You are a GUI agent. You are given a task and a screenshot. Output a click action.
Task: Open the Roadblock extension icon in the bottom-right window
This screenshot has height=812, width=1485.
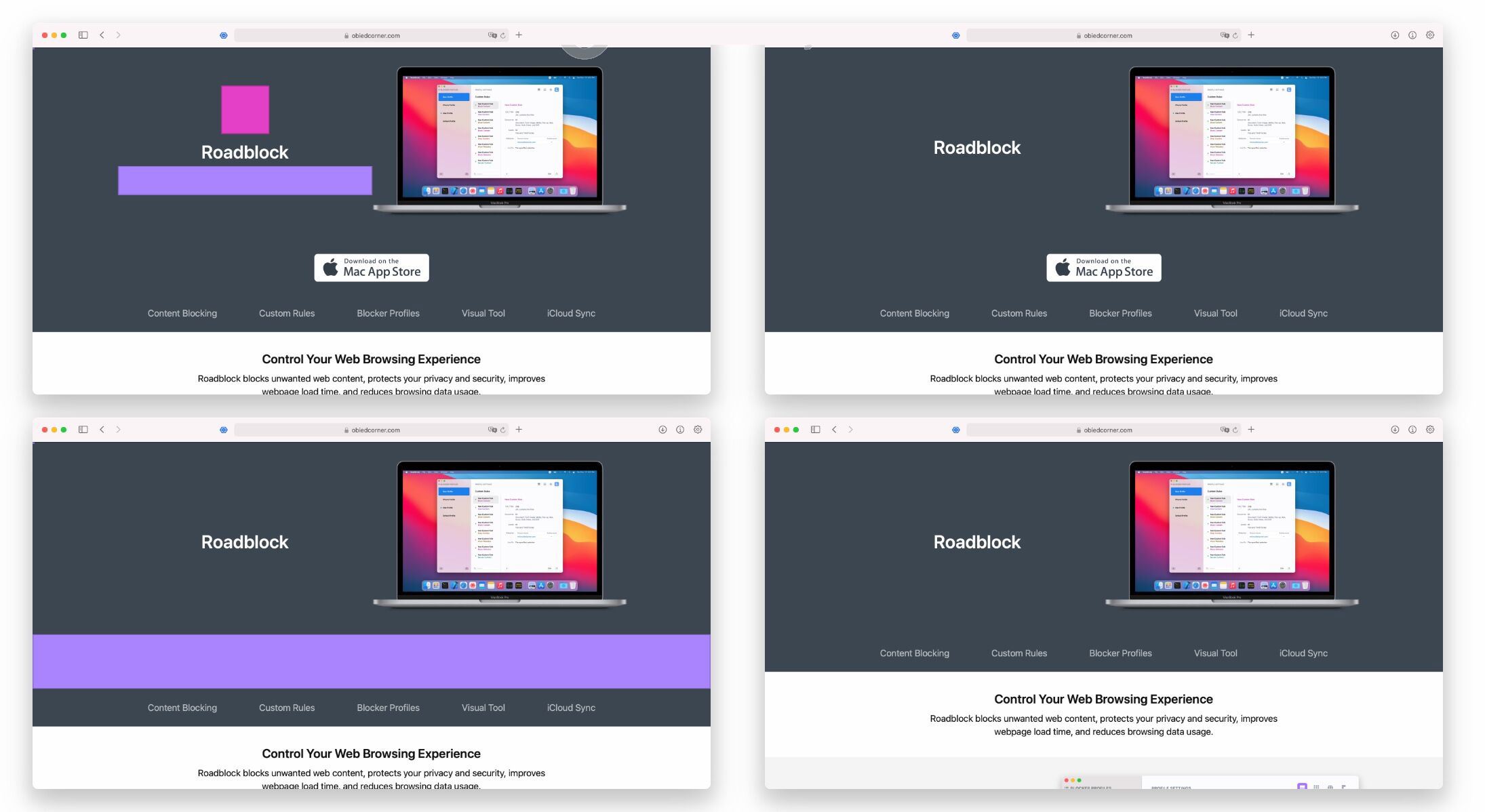click(956, 430)
